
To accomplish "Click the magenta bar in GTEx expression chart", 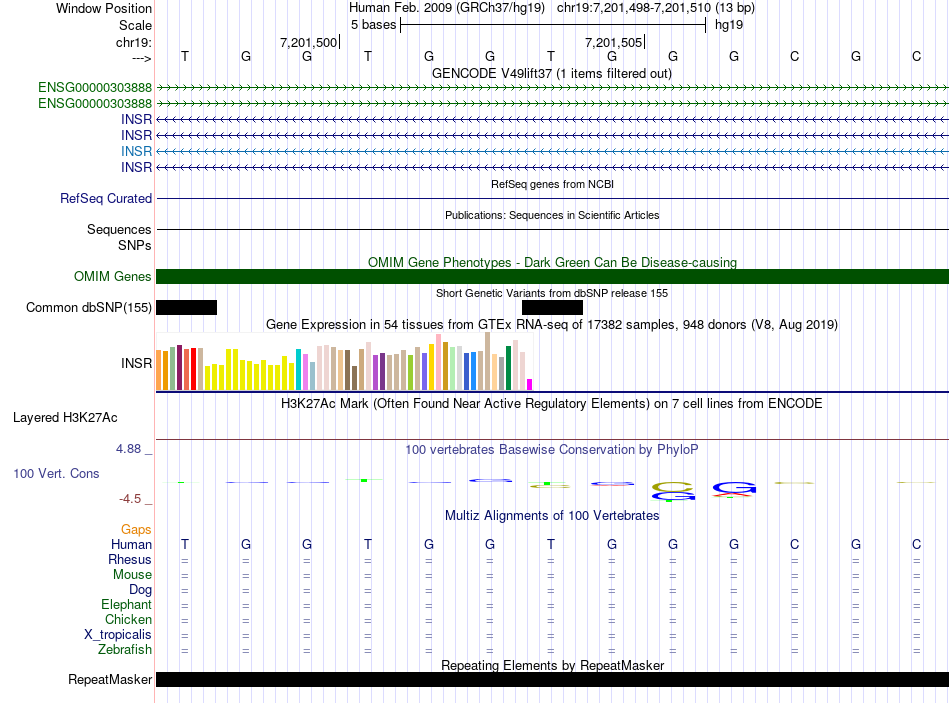I will tap(530, 384).
